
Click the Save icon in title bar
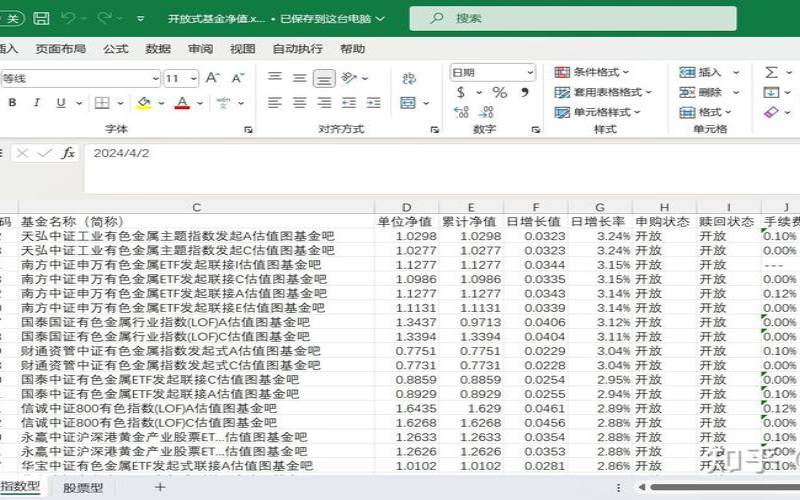coord(41,18)
